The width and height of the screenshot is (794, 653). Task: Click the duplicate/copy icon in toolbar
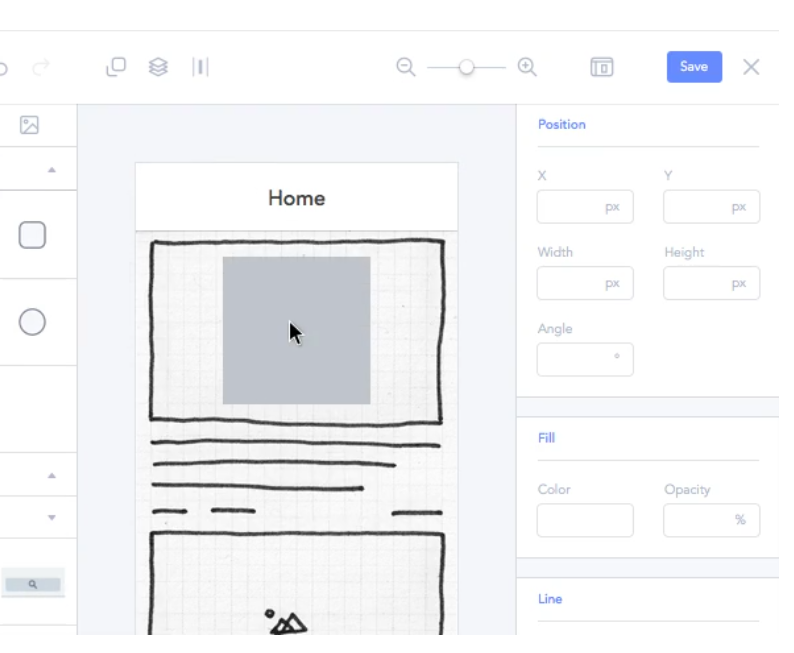coord(116,67)
